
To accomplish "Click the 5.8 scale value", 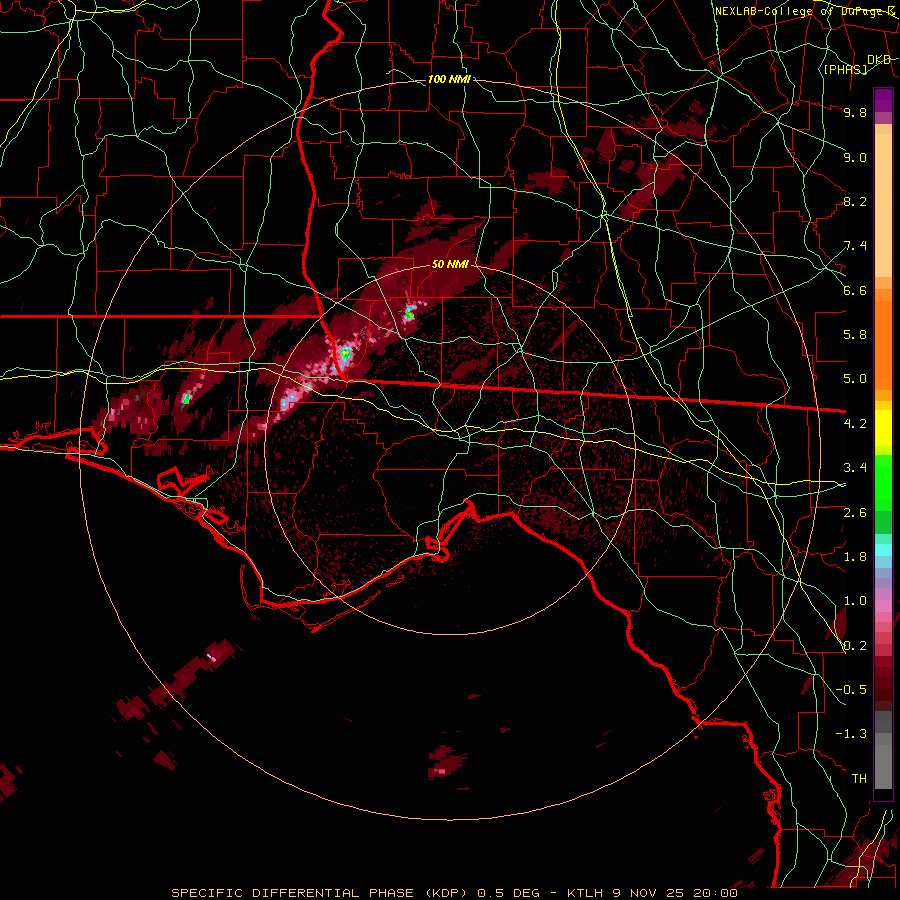I will coord(855,335).
